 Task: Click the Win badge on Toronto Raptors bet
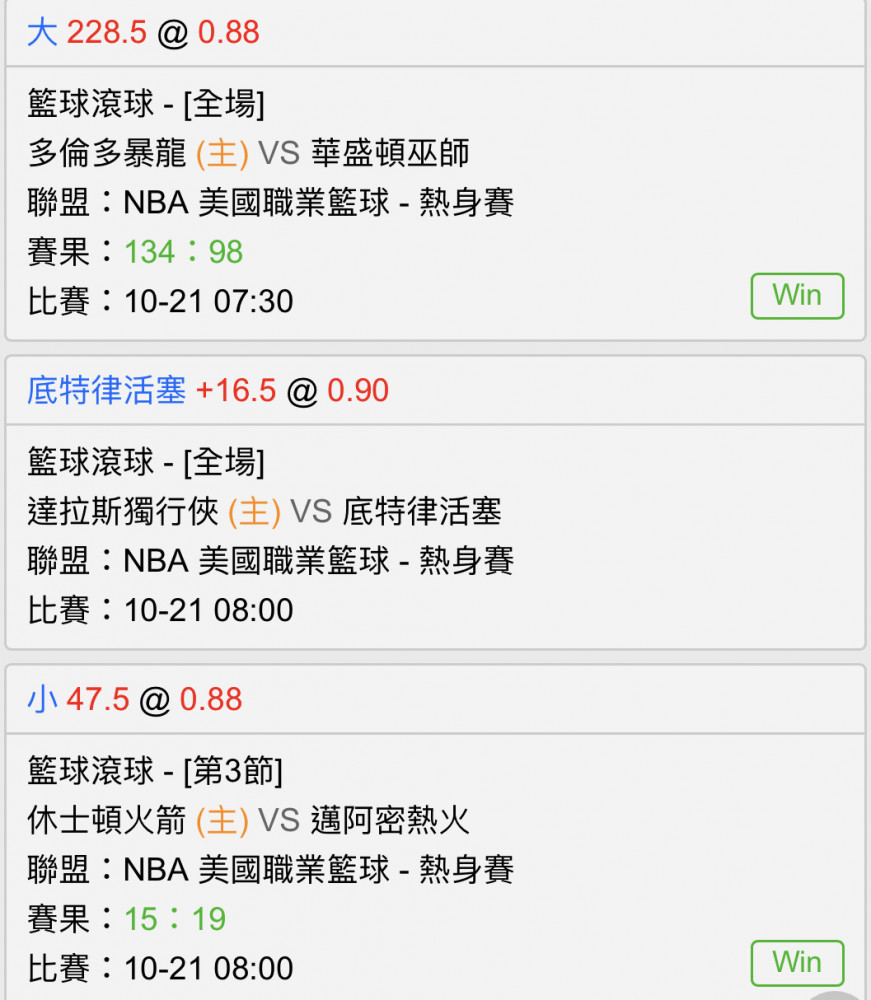click(797, 296)
